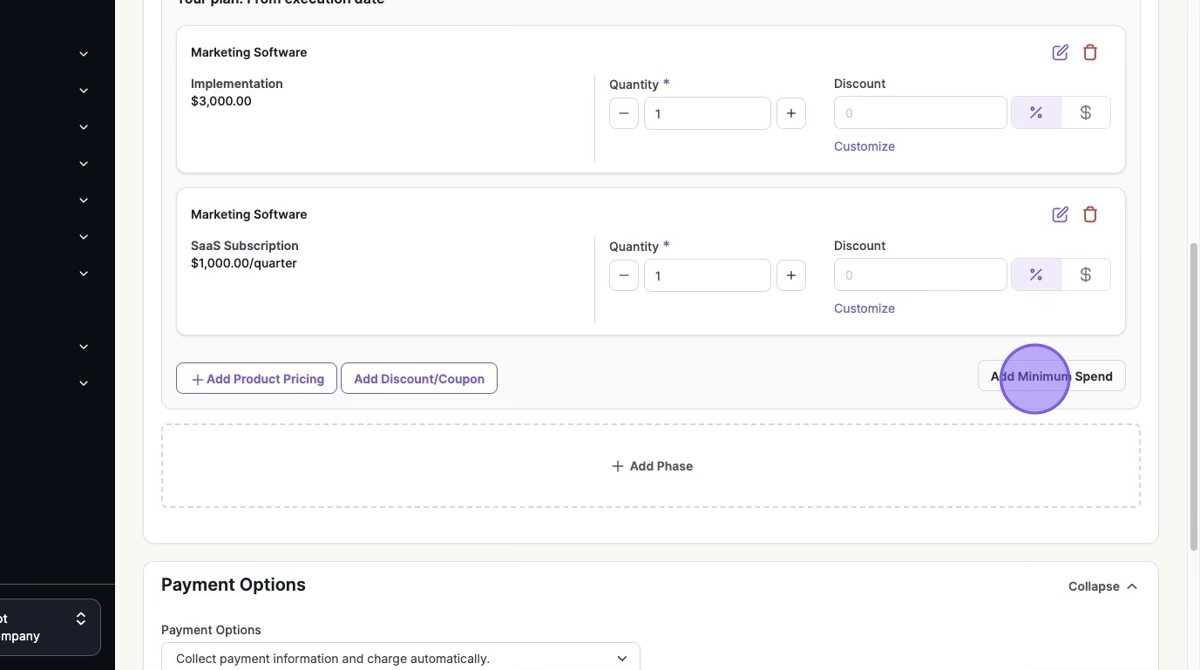Image resolution: width=1200 pixels, height=670 pixels.
Task: Open Customize link under Implementation discount
Action: point(864,146)
